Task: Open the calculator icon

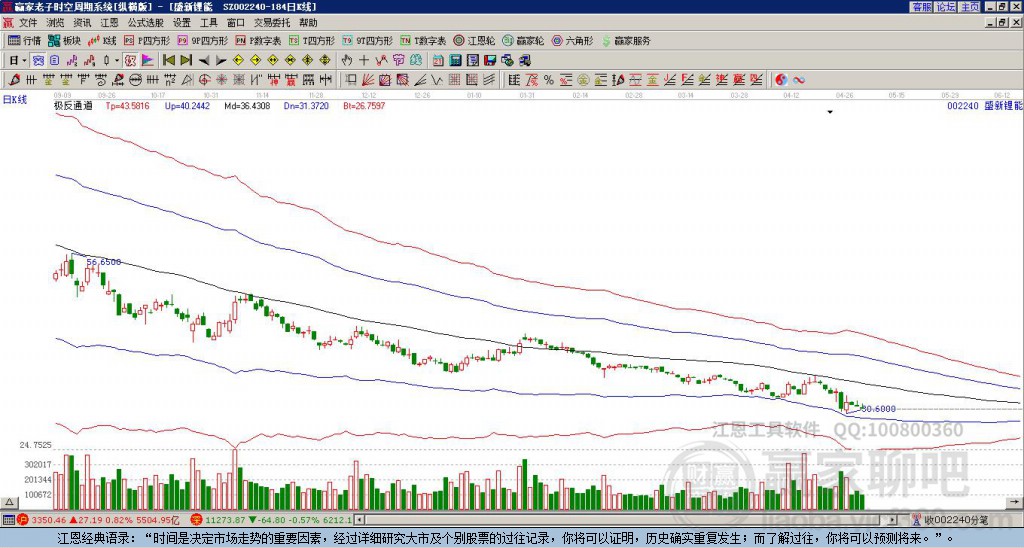Action: pos(455,61)
